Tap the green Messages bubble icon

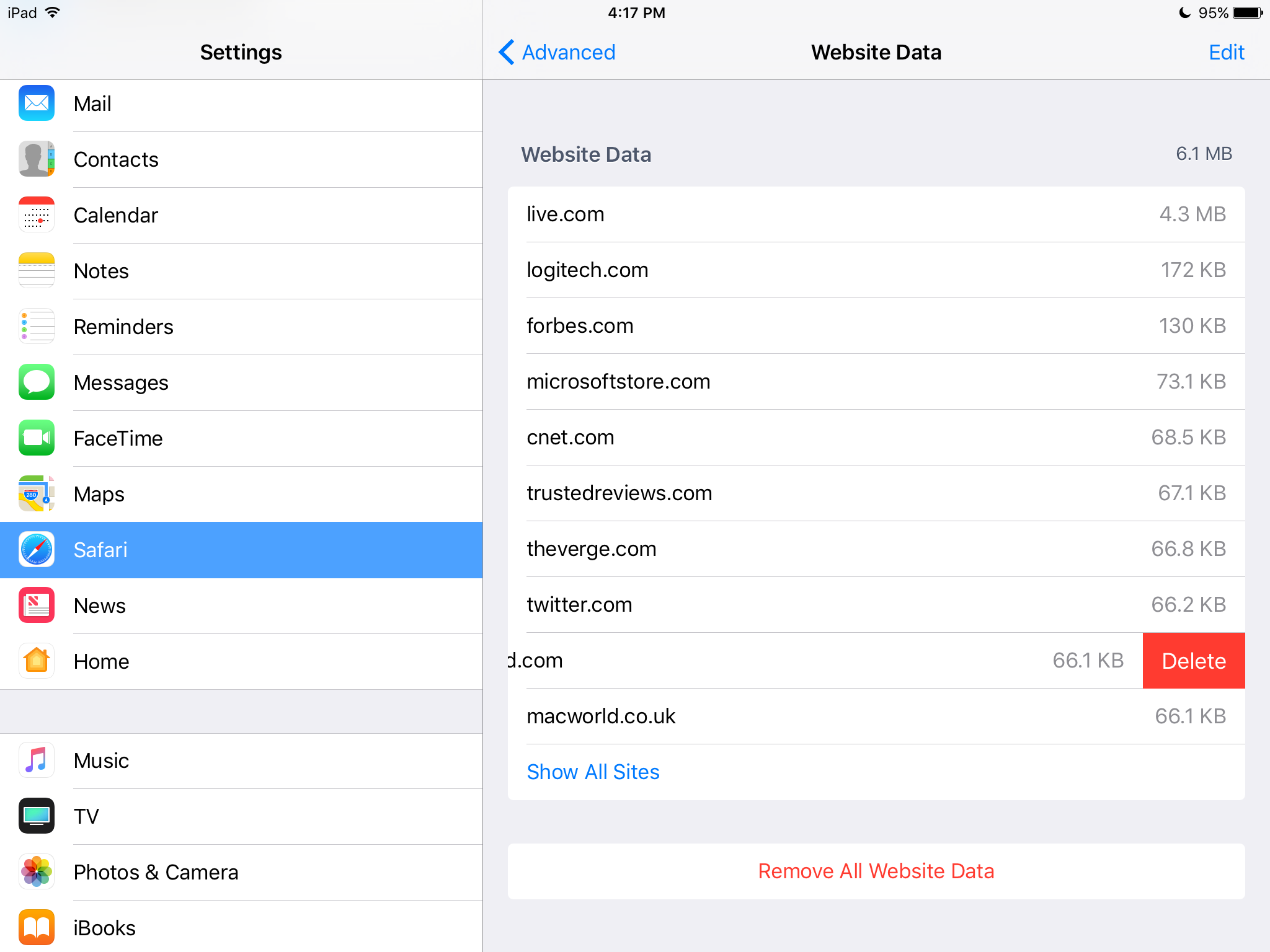37,382
